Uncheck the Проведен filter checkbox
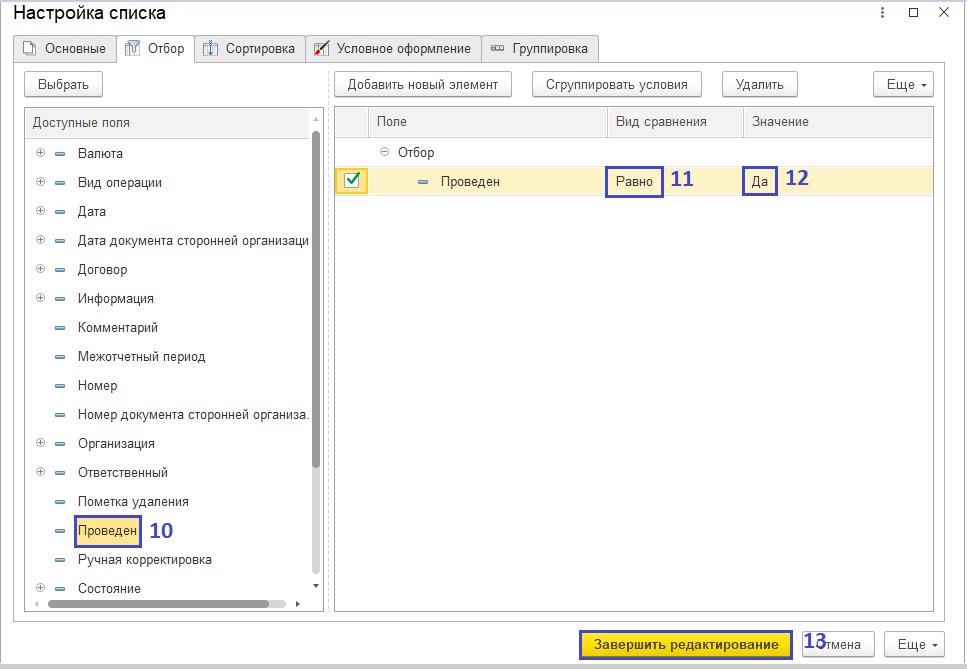The height and width of the screenshot is (669, 967). [x=352, y=181]
